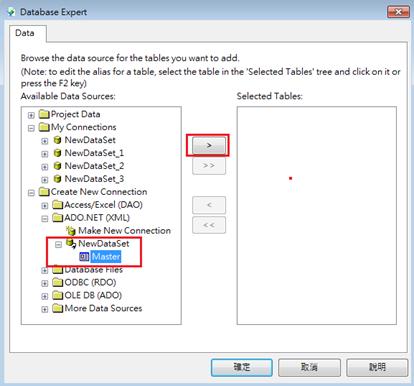Click the Create New Connection folder icon

coord(44,192)
